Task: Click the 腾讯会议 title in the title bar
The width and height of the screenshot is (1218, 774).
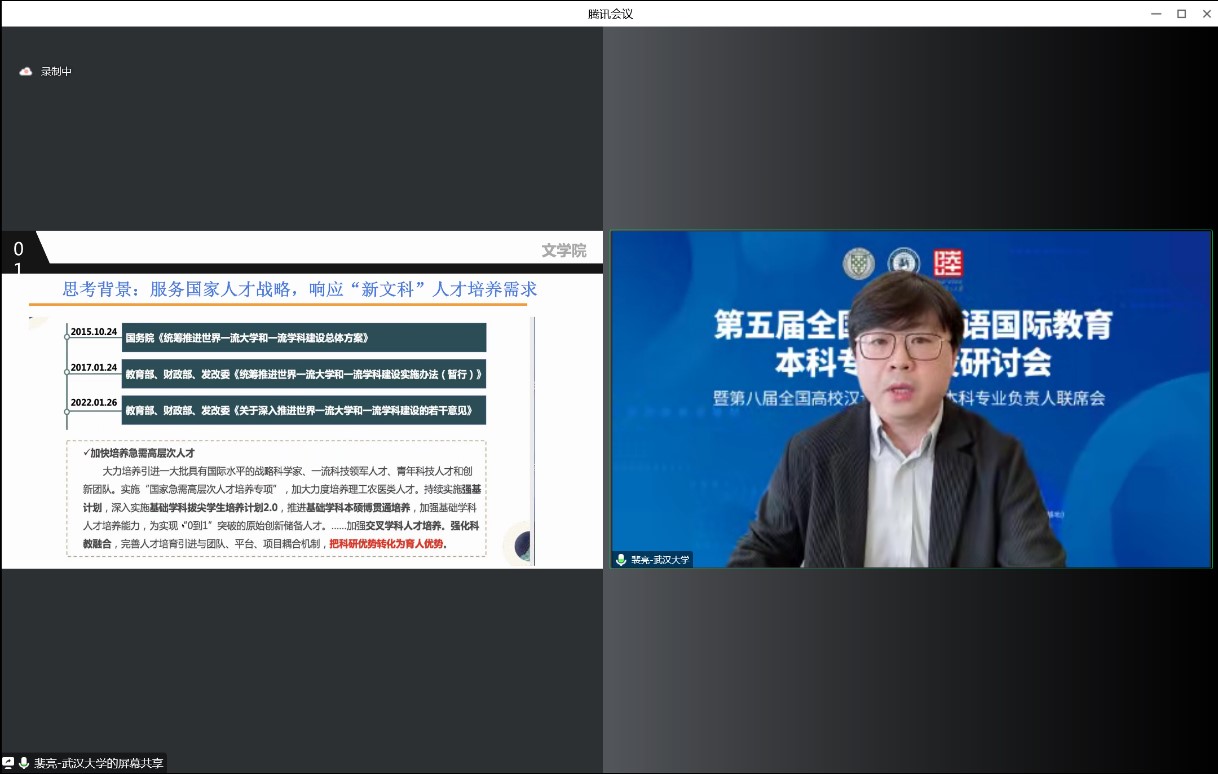Action: click(x=610, y=13)
